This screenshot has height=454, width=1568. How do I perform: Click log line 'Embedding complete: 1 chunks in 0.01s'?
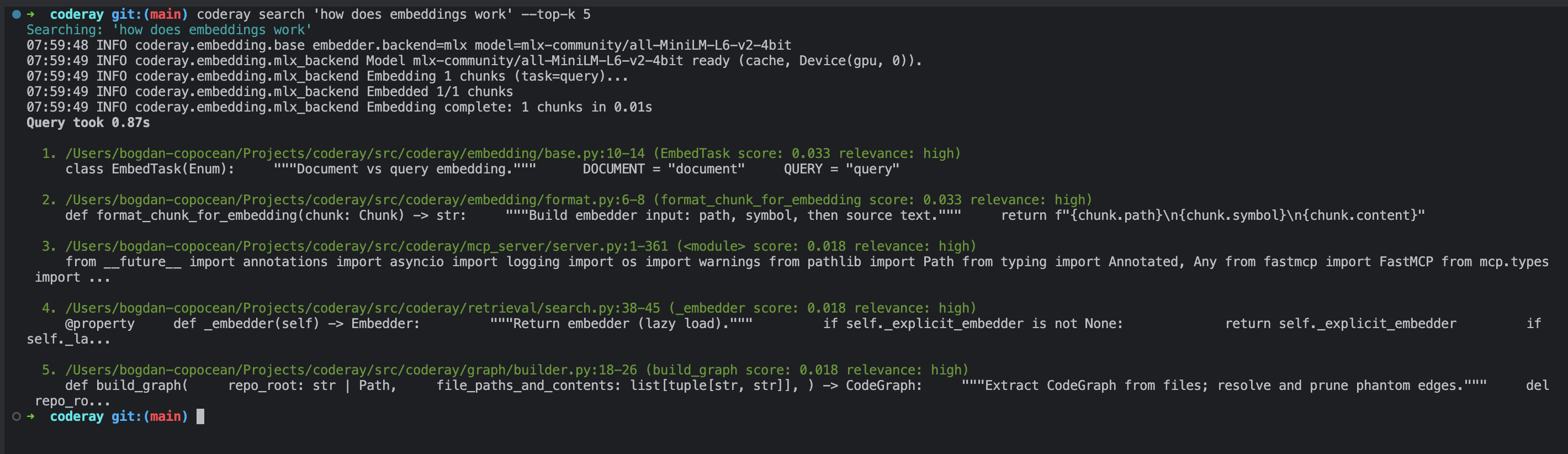click(340, 107)
